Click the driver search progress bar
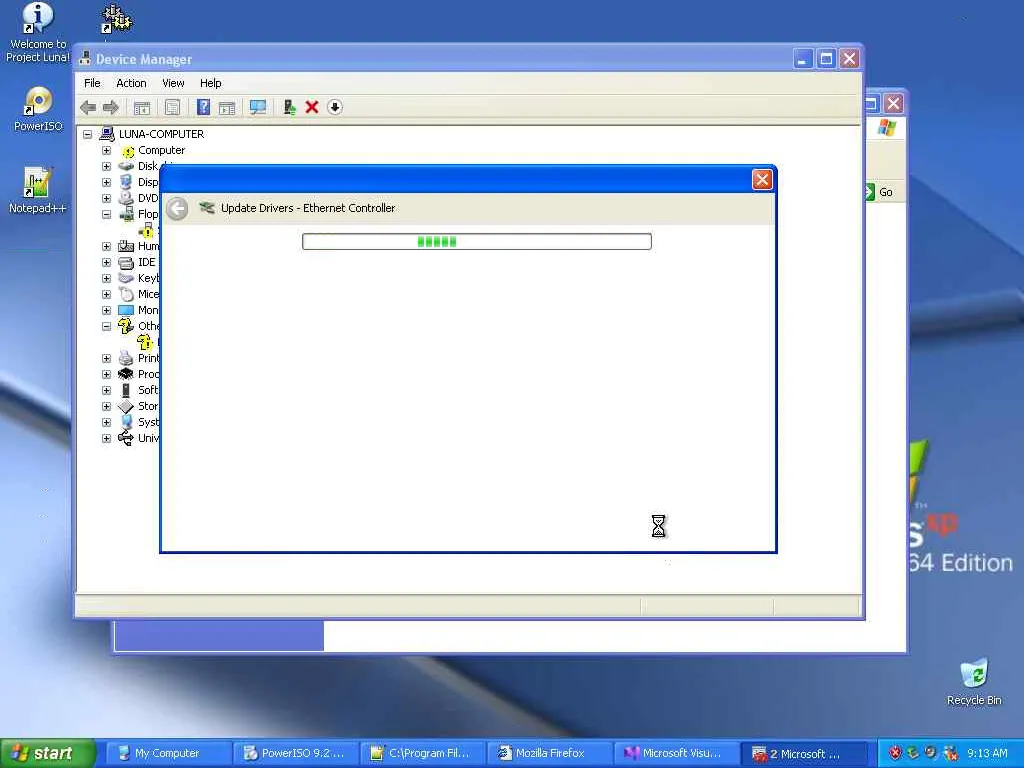1024x768 pixels. (477, 242)
